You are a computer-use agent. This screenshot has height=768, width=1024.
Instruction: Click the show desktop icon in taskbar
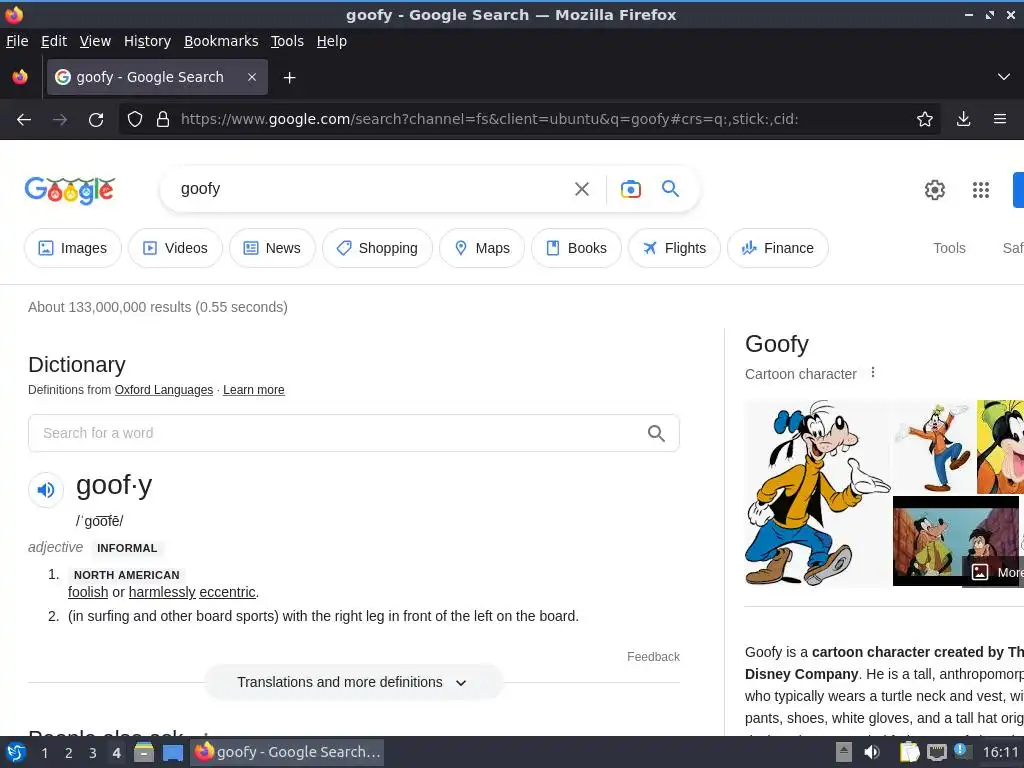point(173,753)
